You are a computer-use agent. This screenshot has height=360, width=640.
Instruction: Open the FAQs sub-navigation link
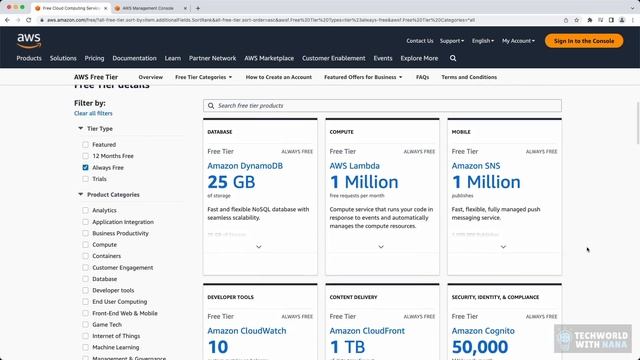pos(422,77)
